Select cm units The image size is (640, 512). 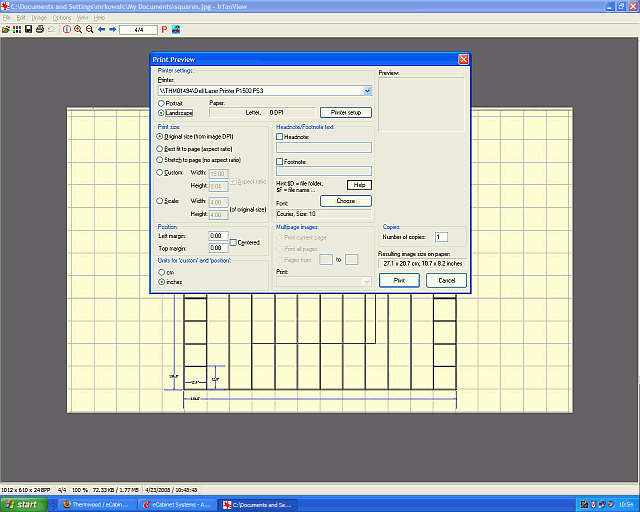[162, 272]
